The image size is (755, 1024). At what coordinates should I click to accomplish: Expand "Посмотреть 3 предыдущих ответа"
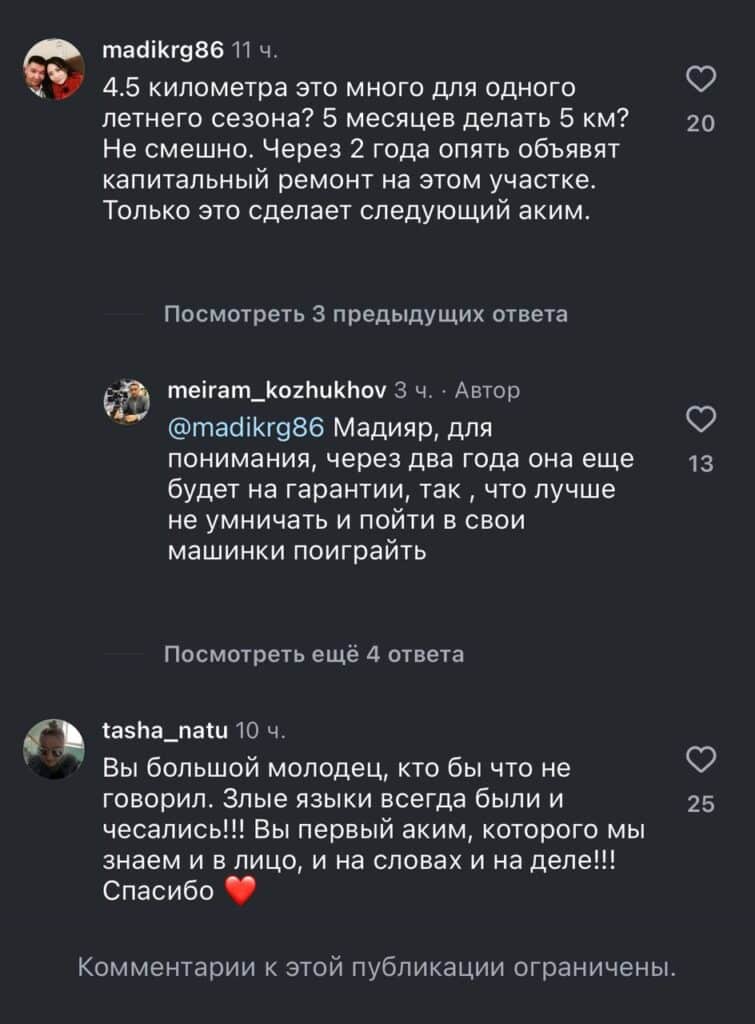(365, 315)
